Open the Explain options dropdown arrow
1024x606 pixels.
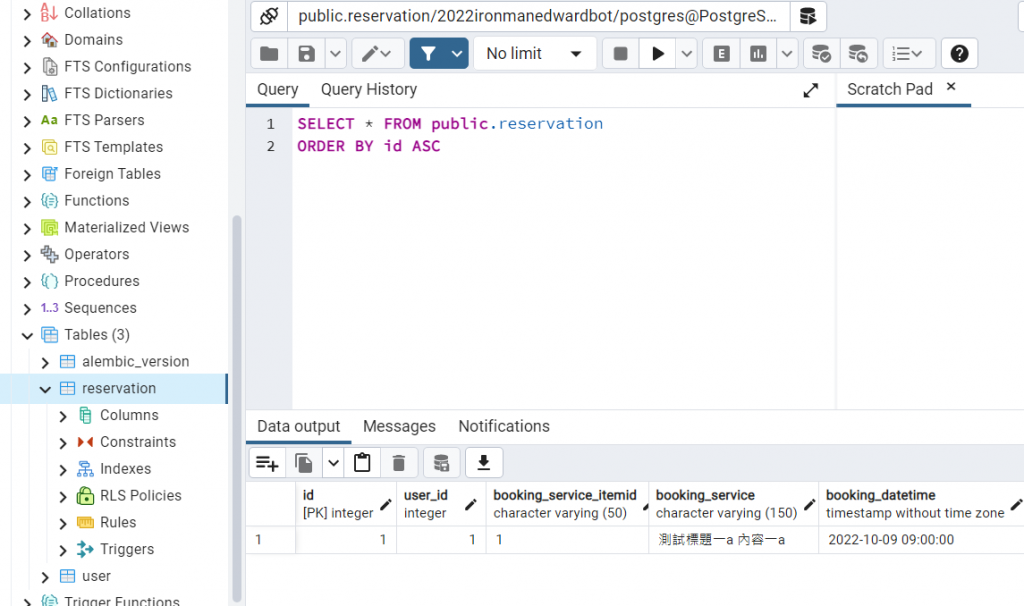(x=787, y=54)
